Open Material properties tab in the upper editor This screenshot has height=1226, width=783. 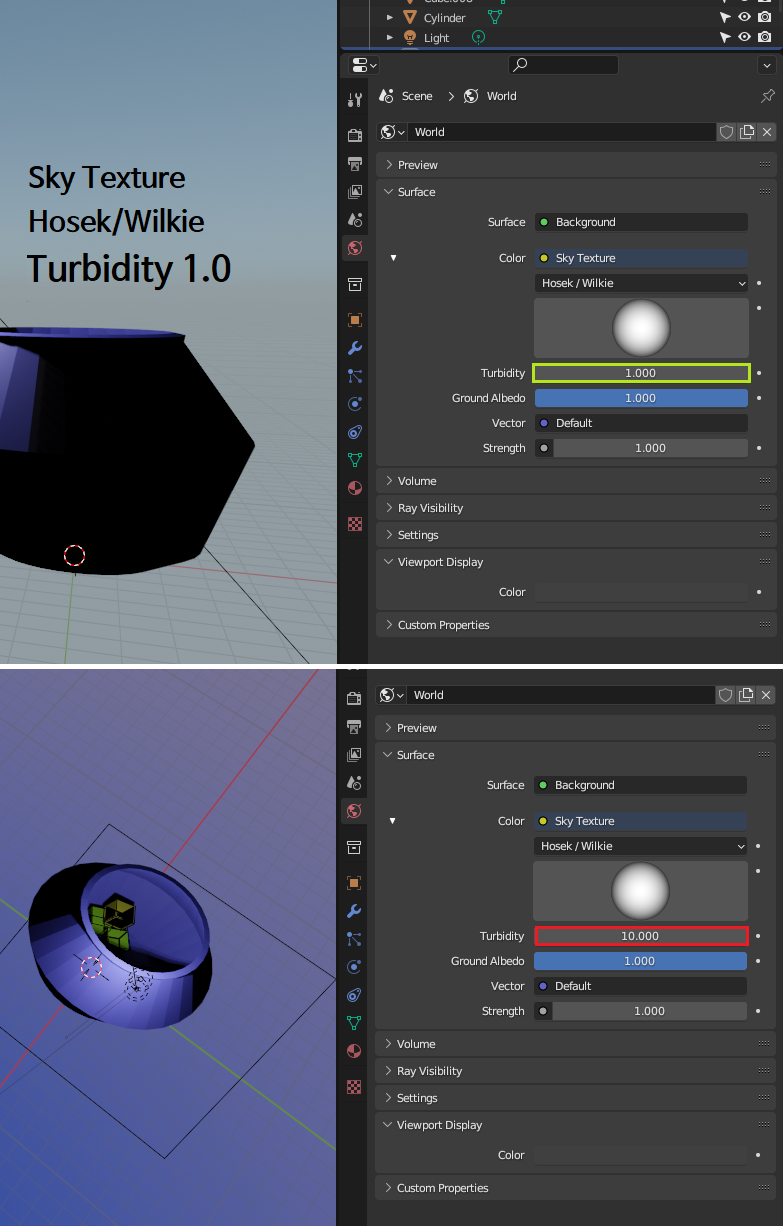click(x=355, y=488)
